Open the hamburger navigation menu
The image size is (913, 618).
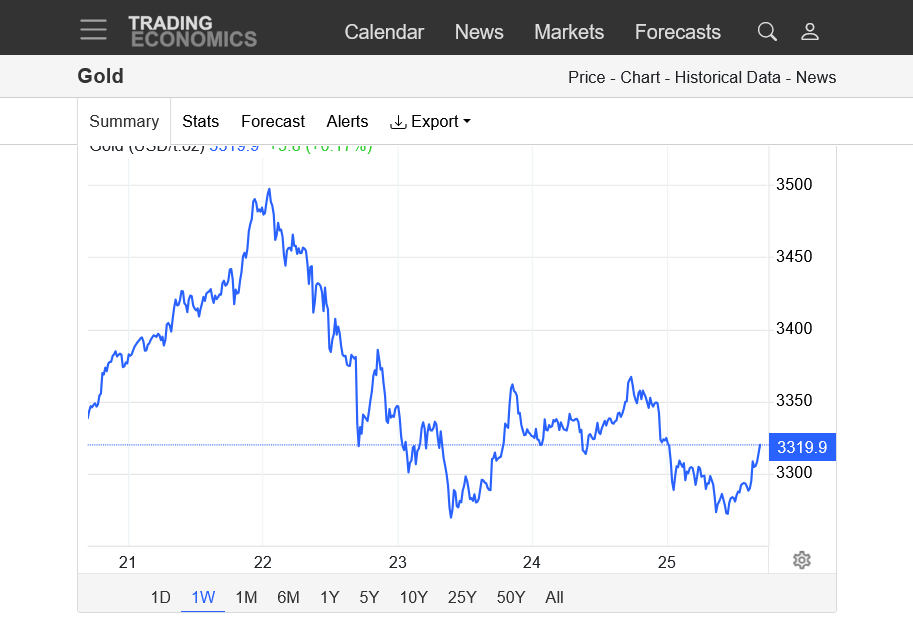[x=93, y=30]
